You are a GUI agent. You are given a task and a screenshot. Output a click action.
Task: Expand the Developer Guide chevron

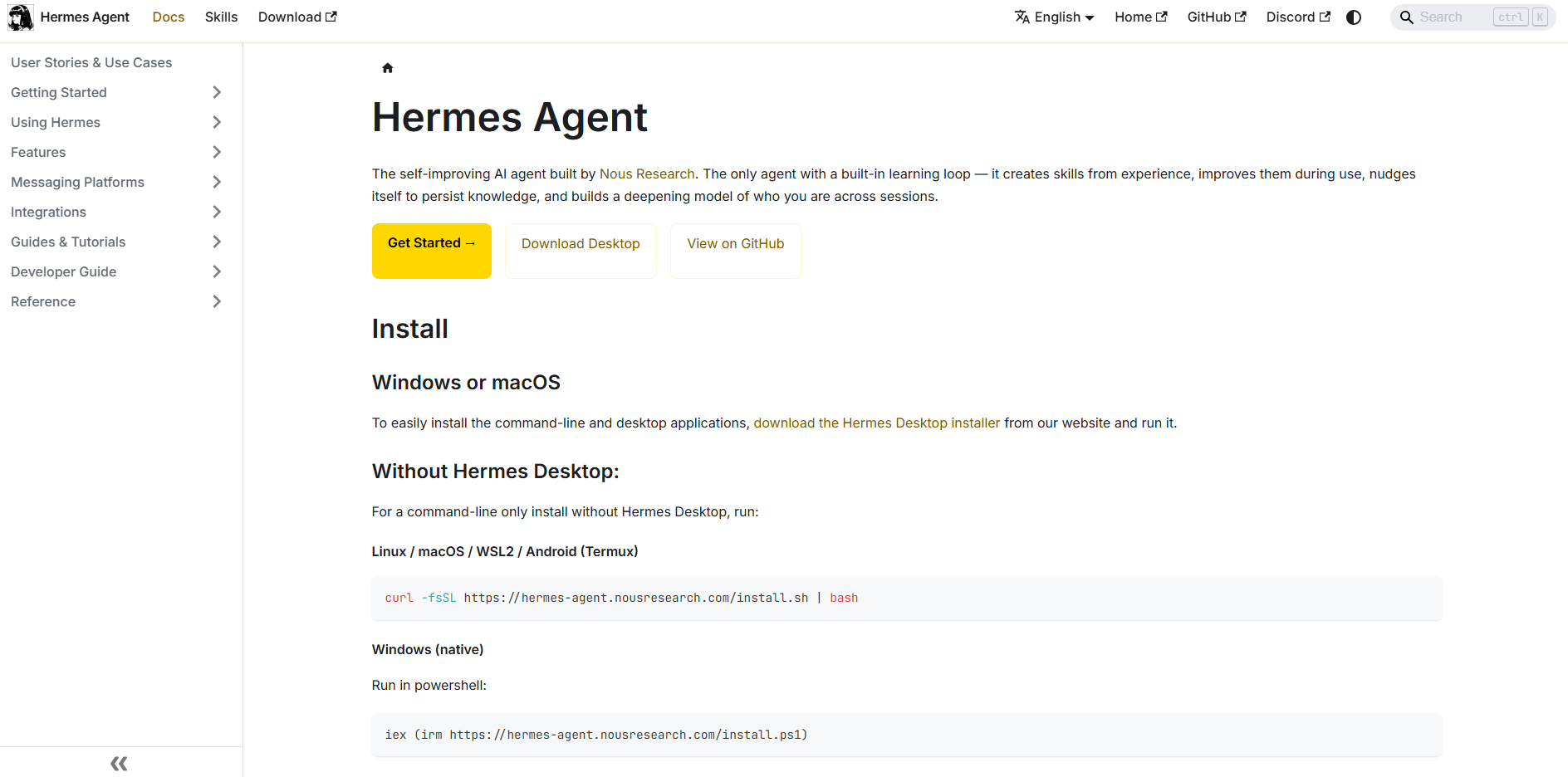(x=217, y=271)
